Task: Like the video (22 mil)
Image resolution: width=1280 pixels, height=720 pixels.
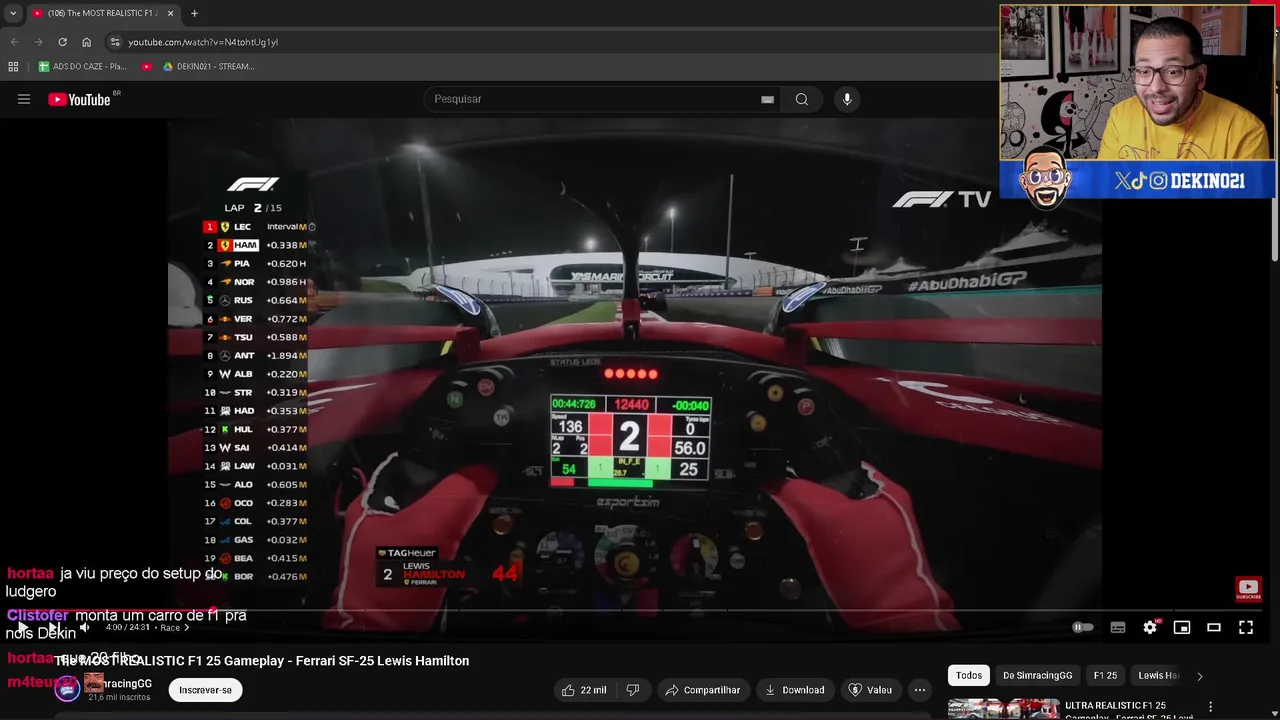Action: click(x=584, y=690)
